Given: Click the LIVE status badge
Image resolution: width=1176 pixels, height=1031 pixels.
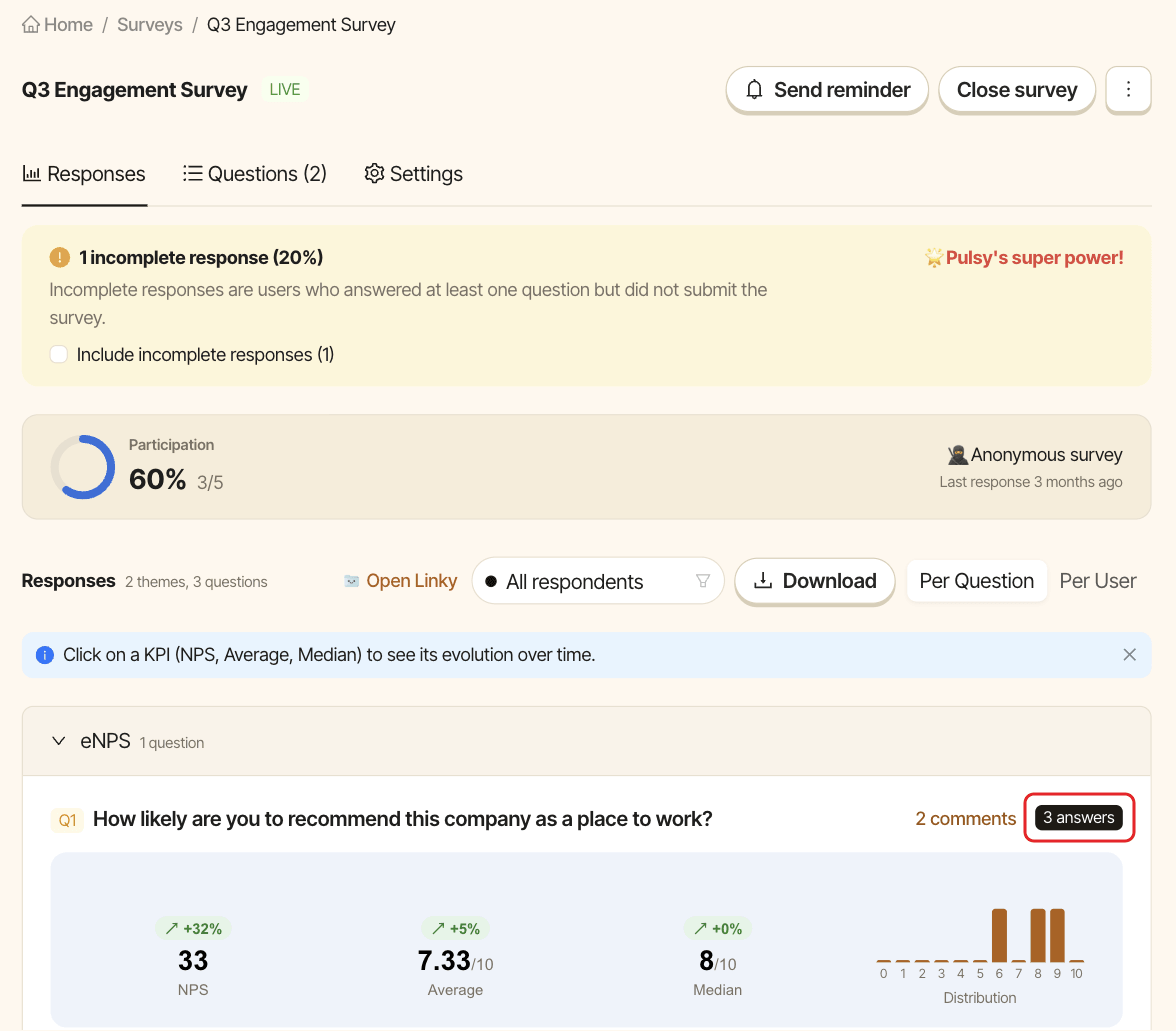Looking at the screenshot, I should [284, 90].
